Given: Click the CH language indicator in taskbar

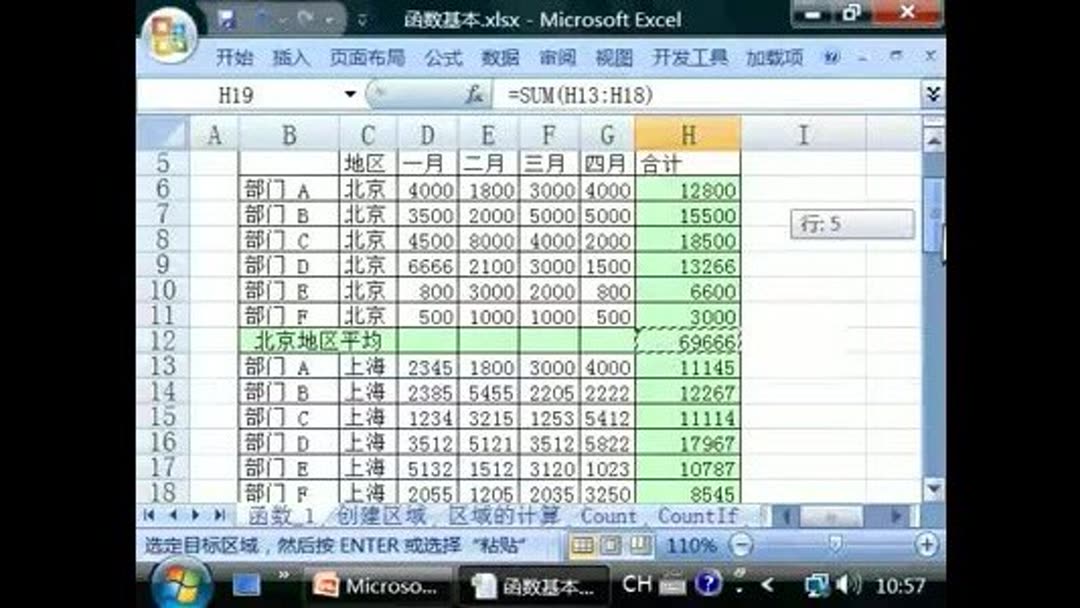Looking at the screenshot, I should 636,582.
